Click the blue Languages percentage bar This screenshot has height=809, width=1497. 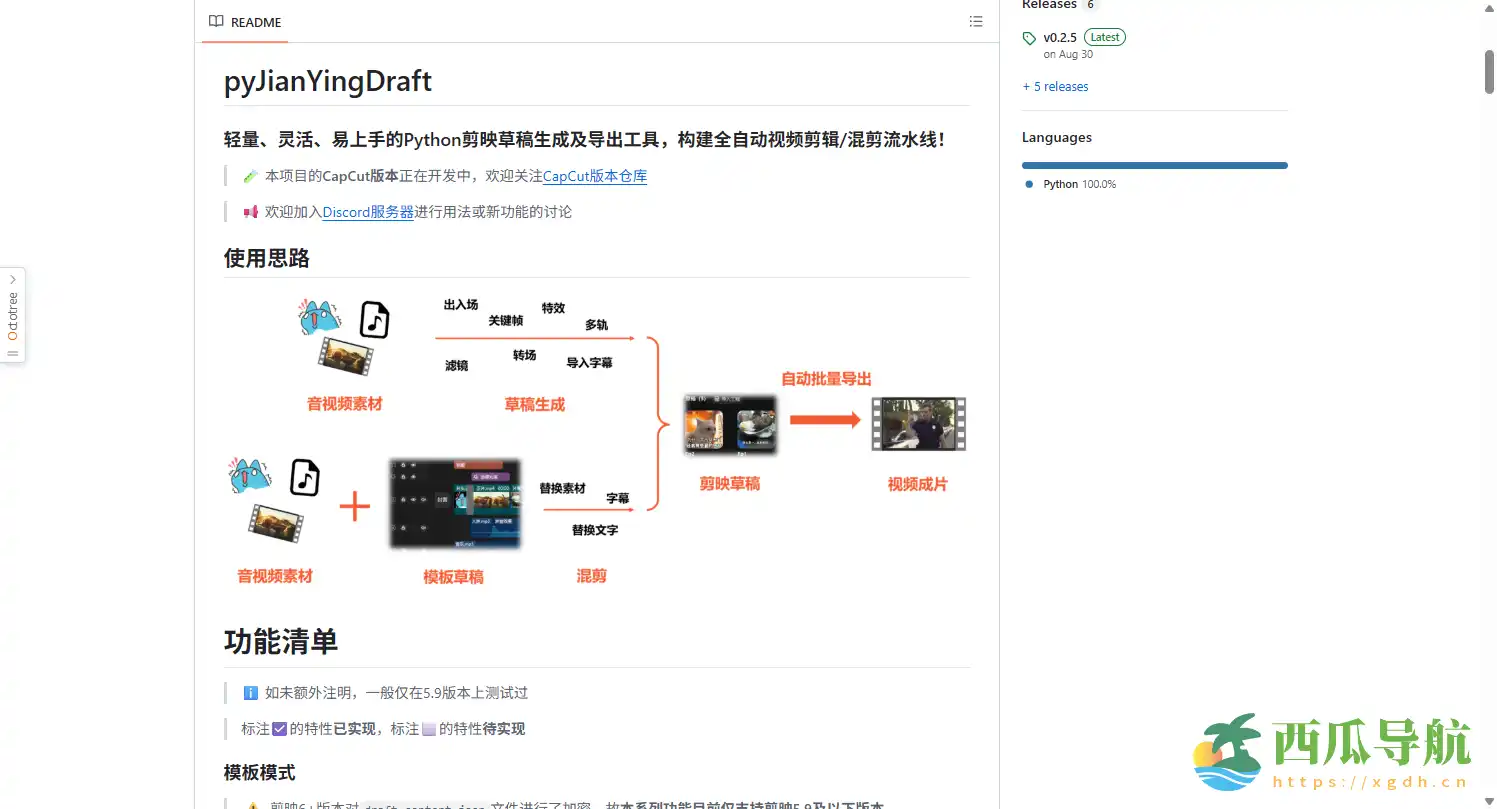click(1154, 165)
